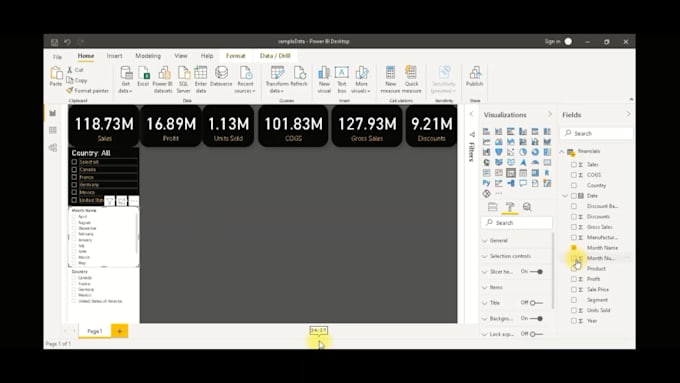Screen dimensions: 680x383
Task: Activate the Format painter tool
Action: tap(88, 91)
